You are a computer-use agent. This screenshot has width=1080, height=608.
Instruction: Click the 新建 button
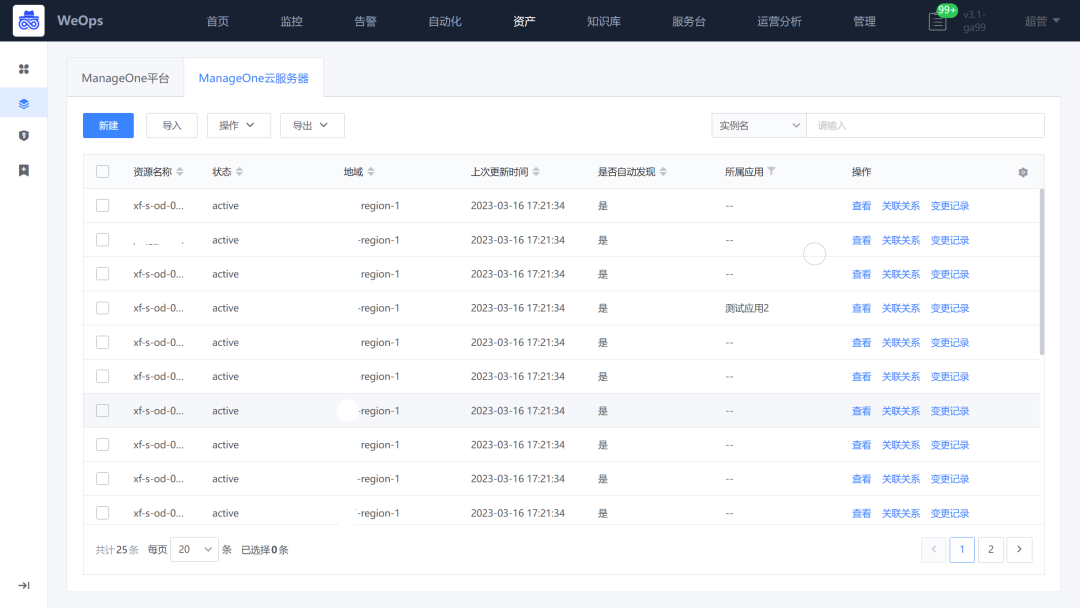point(108,125)
